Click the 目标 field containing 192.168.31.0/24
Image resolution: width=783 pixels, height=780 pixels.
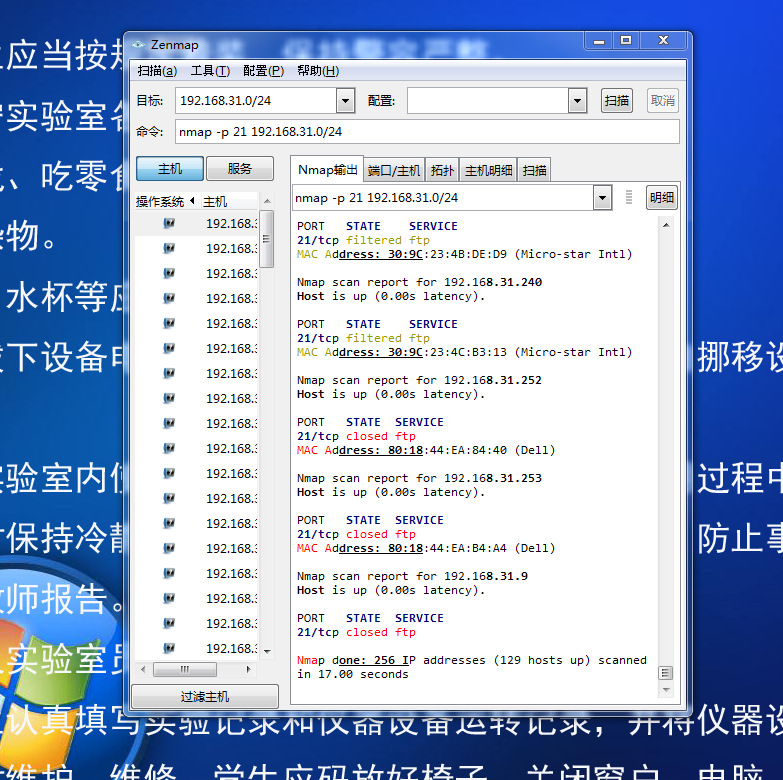[256, 101]
